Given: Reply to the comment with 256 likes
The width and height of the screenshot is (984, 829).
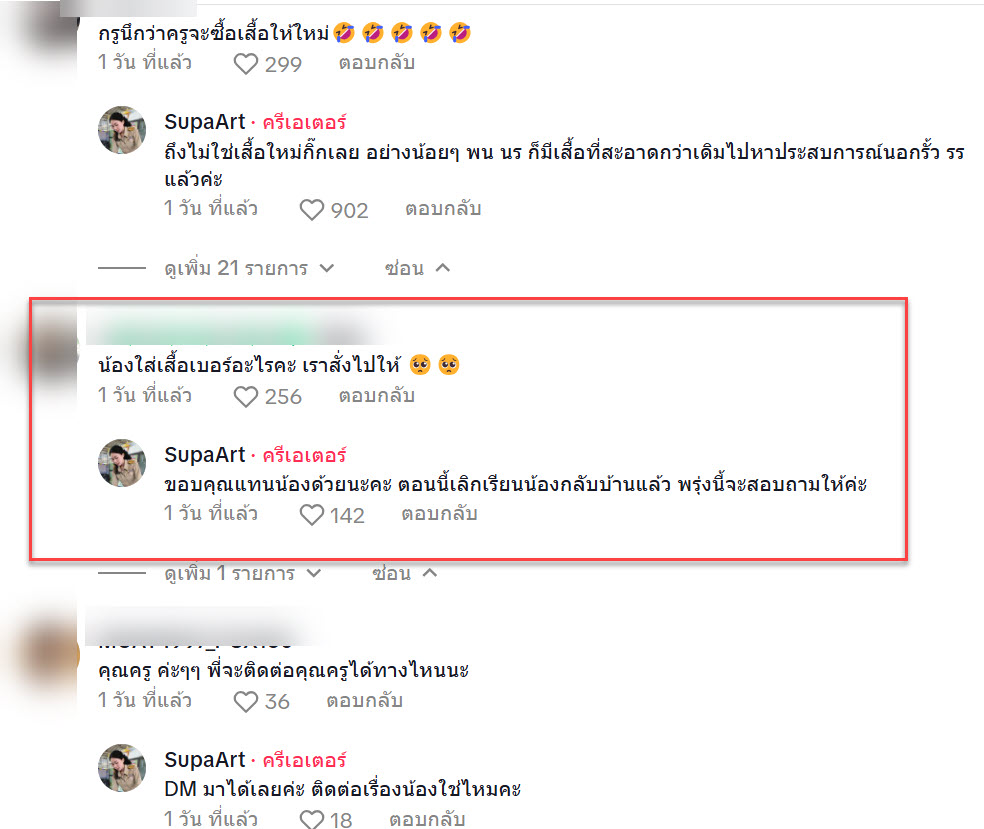Looking at the screenshot, I should [377, 395].
